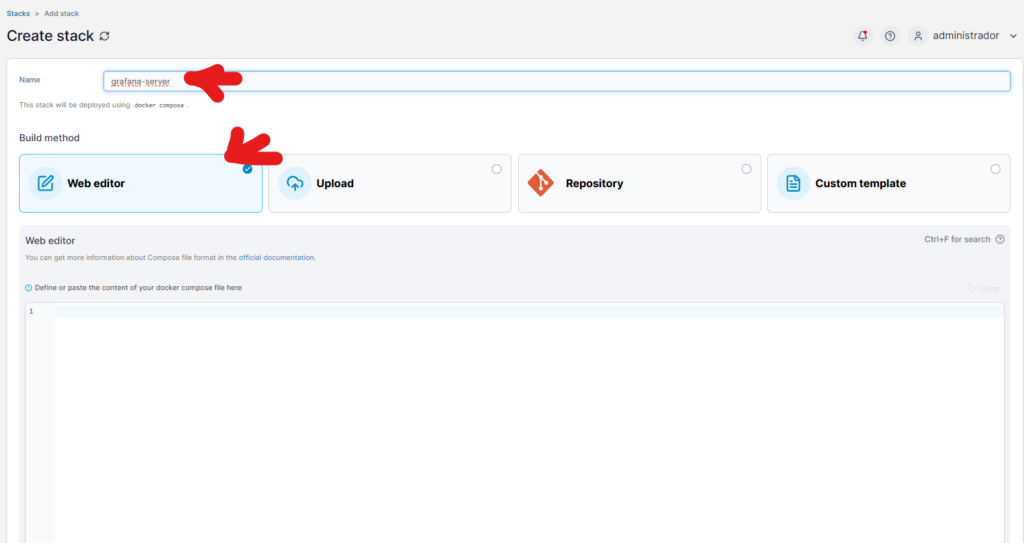The image size is (1024, 543).
Task: Select the Custom template radio button
Action: pyautogui.click(x=995, y=169)
